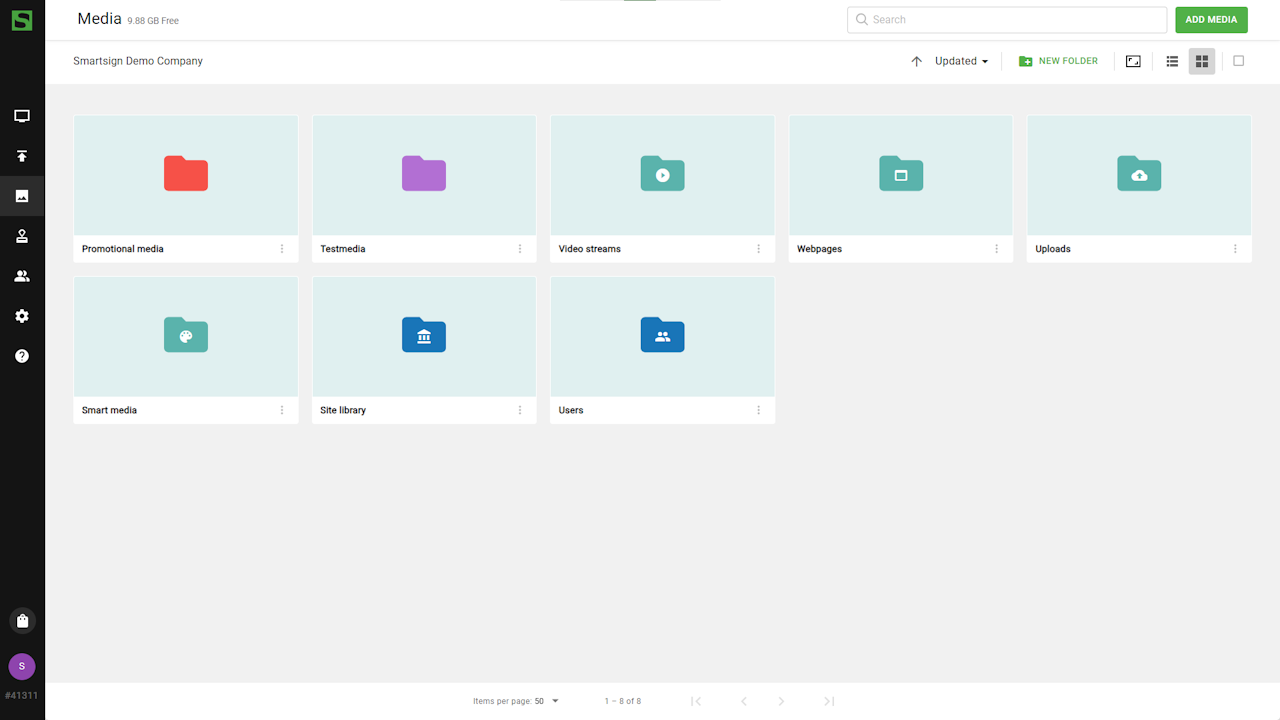Open the items per page dropdown
Viewport: 1280px width, 720px height.
(547, 701)
